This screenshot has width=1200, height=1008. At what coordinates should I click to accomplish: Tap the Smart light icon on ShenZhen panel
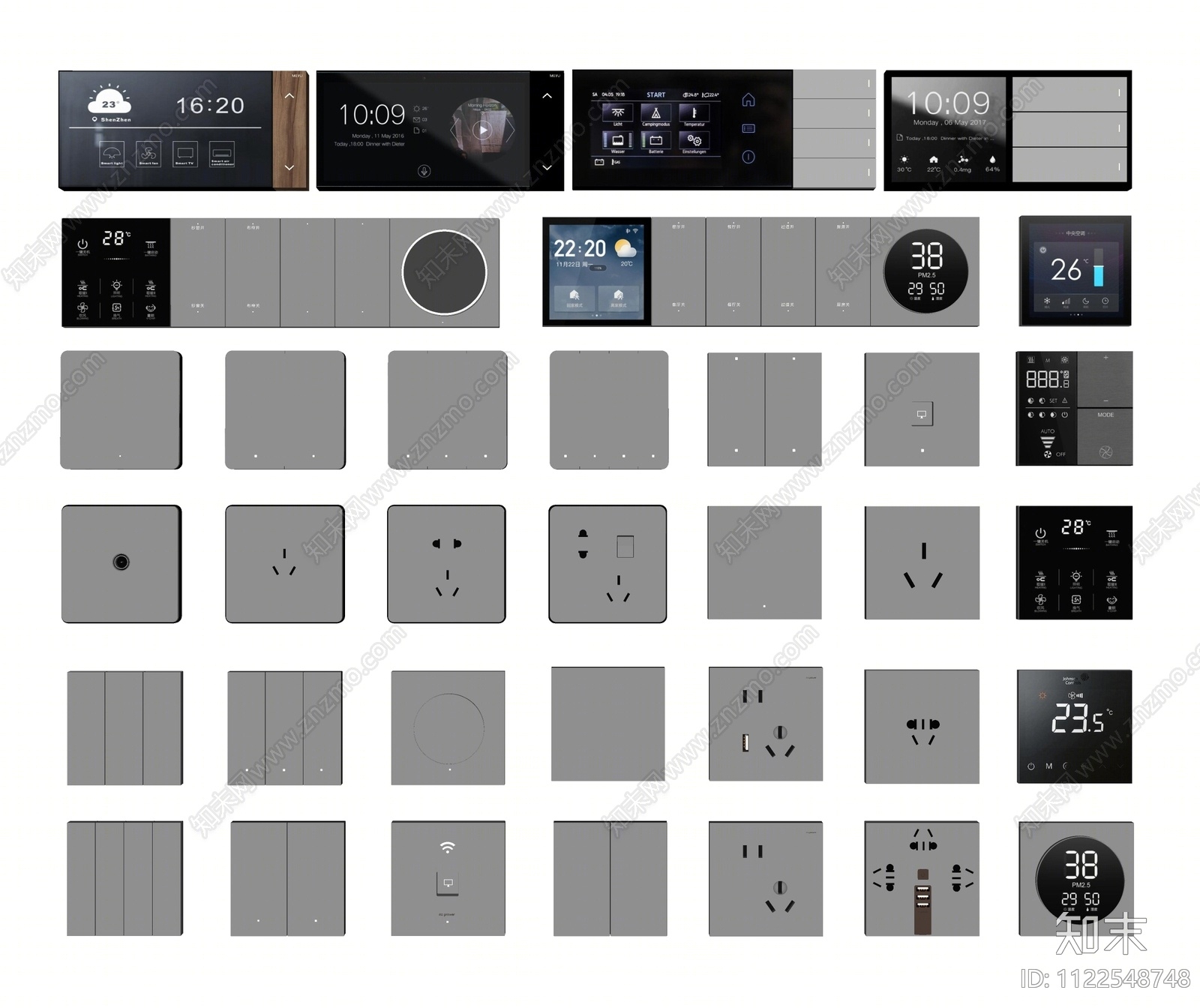(x=112, y=154)
